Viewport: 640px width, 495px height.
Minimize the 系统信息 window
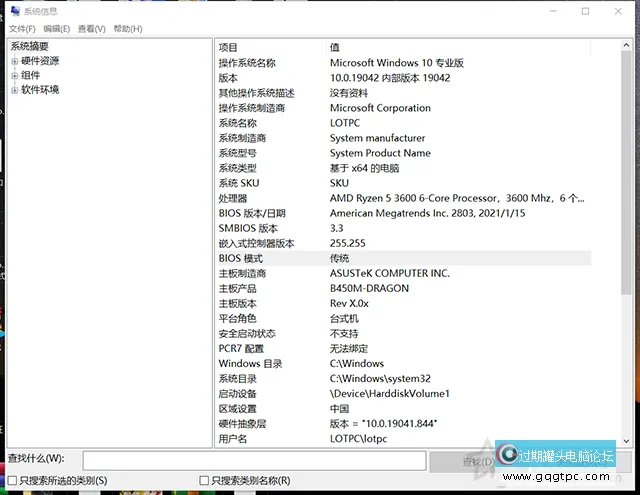click(553, 11)
